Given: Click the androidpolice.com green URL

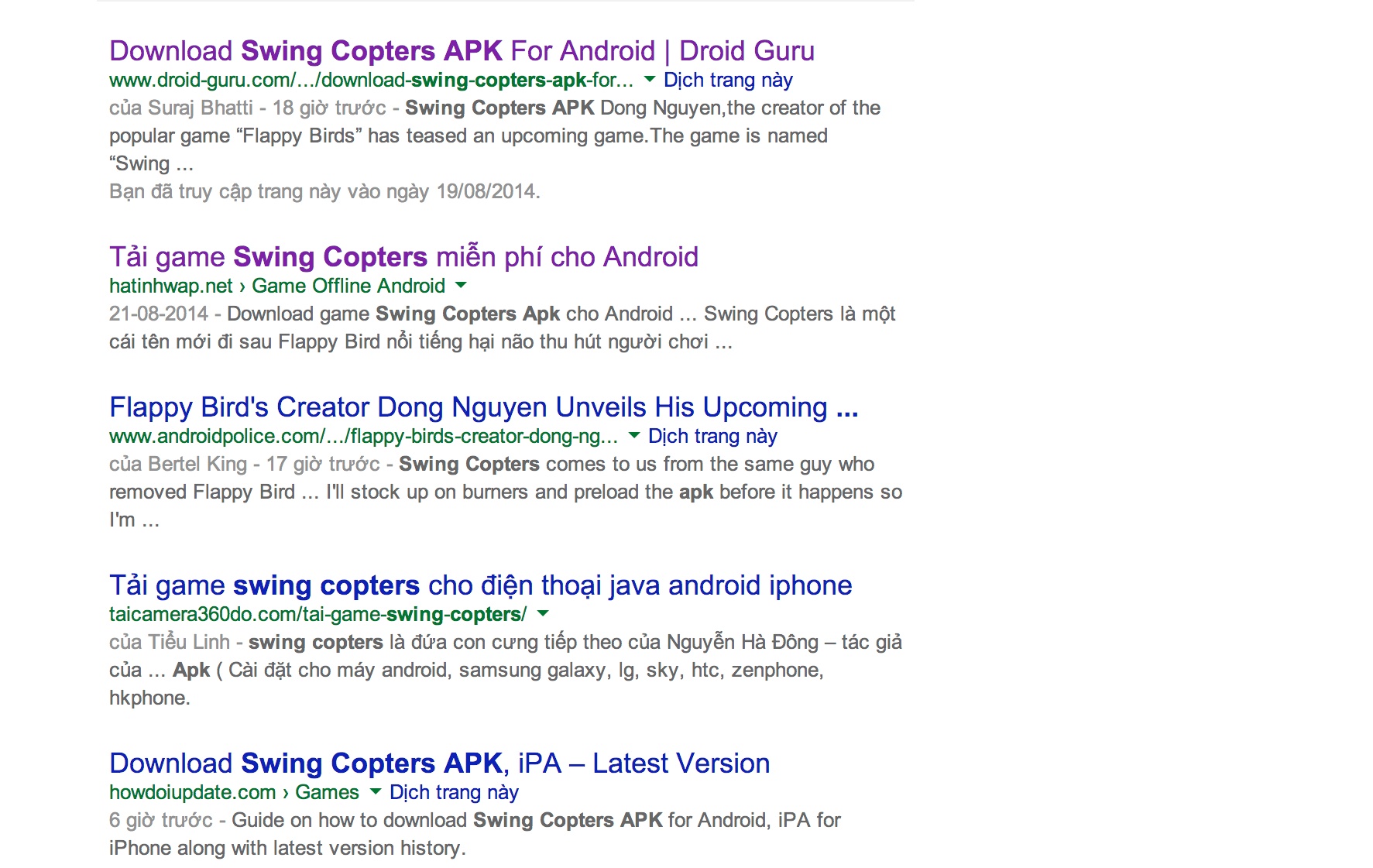Looking at the screenshot, I should pyautogui.click(x=362, y=437).
